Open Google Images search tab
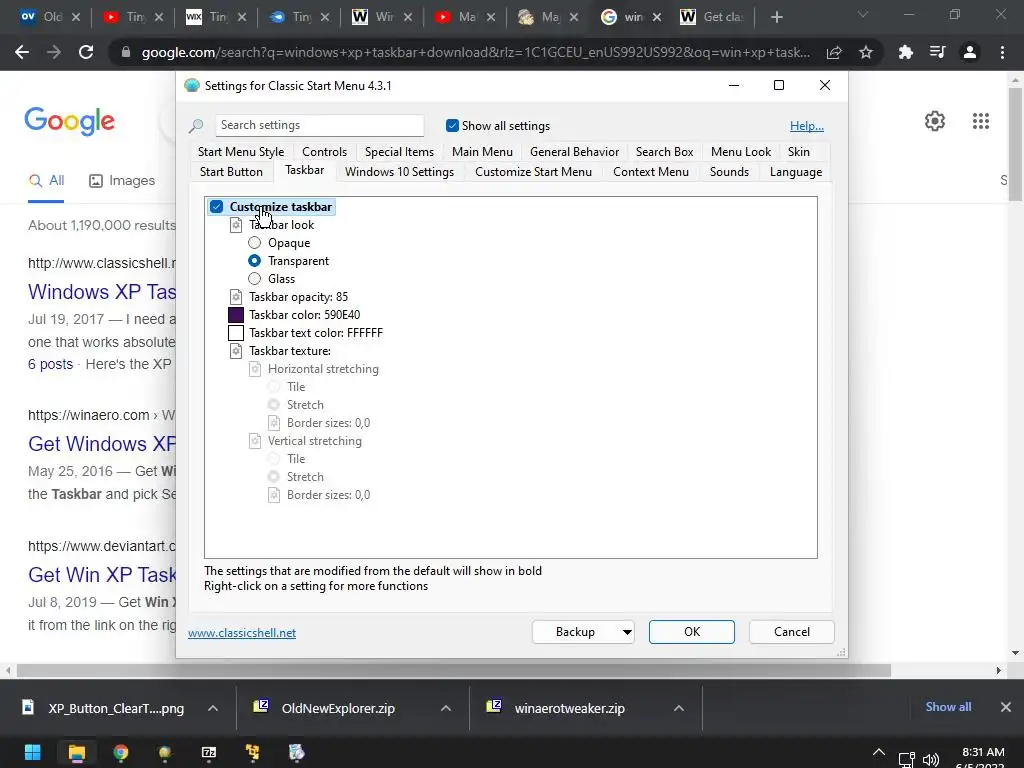Image resolution: width=1024 pixels, height=768 pixels. pos(122,181)
